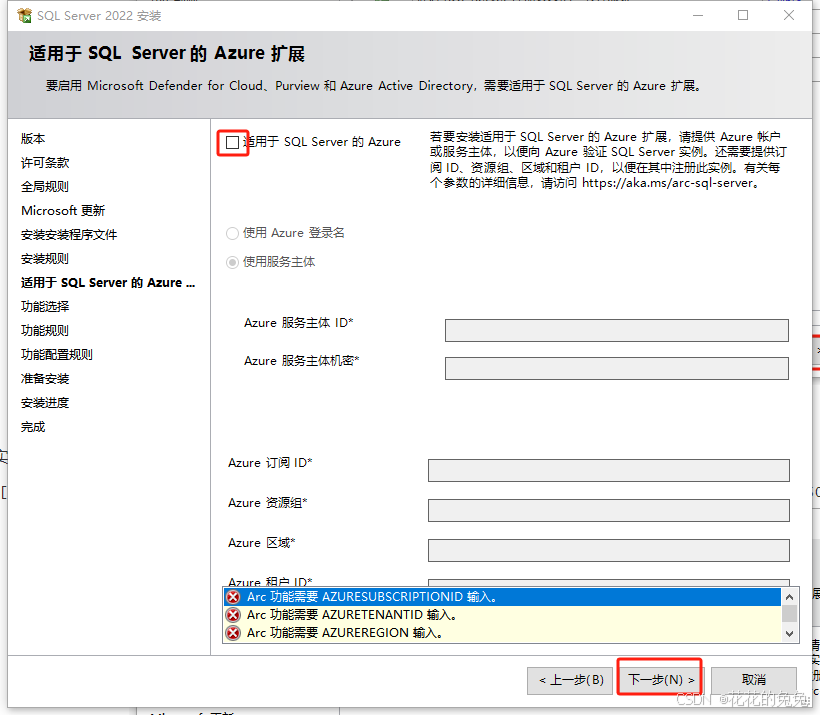Click error icon beside AZURESUBSCRIPTIONID message

tap(233, 597)
